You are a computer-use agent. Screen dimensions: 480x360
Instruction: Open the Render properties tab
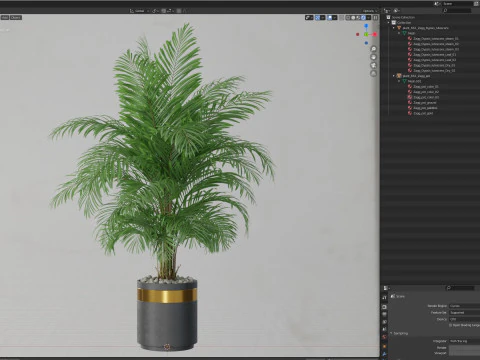click(384, 307)
